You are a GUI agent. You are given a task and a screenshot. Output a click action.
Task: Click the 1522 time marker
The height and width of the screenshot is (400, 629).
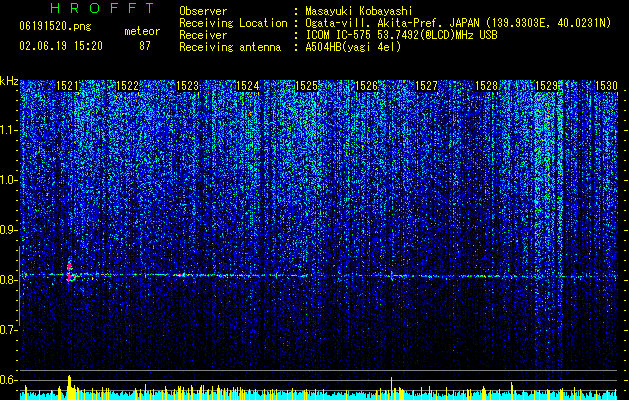tap(127, 86)
